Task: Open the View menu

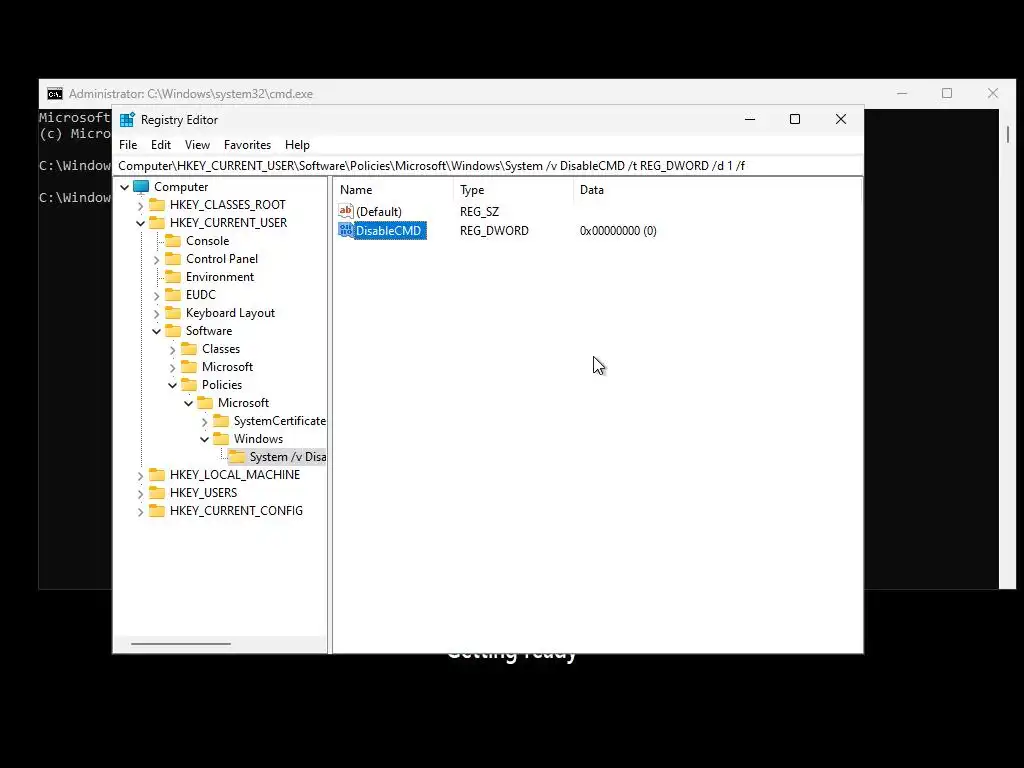Action: [197, 145]
